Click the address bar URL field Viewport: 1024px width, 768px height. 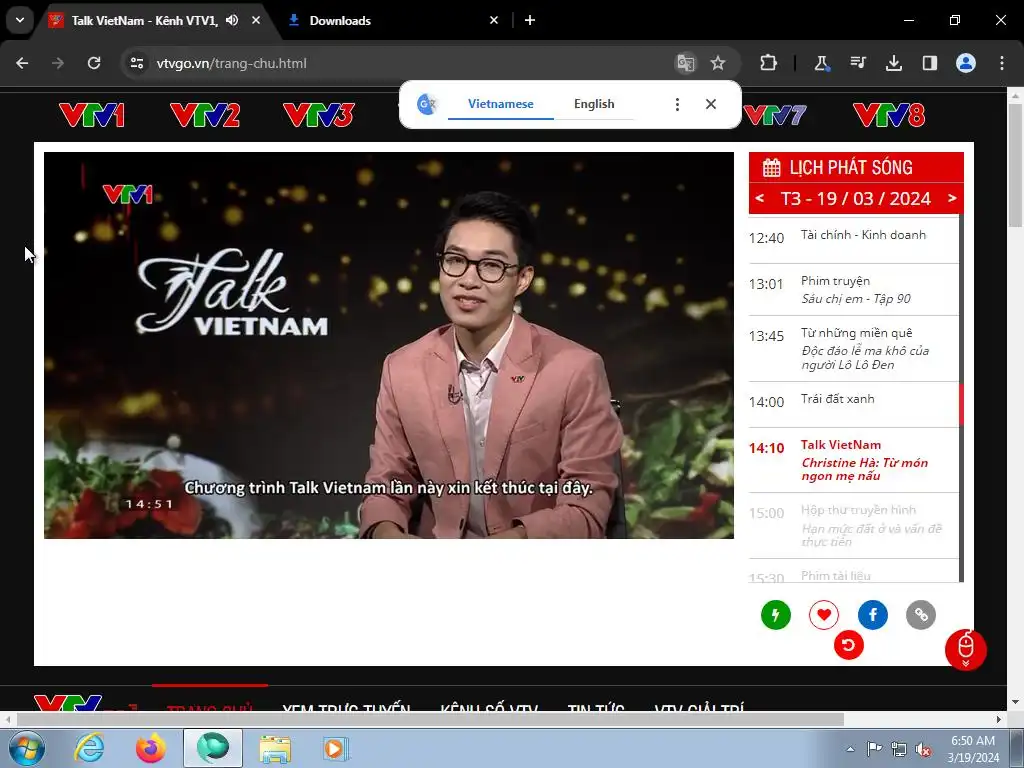(x=405, y=63)
